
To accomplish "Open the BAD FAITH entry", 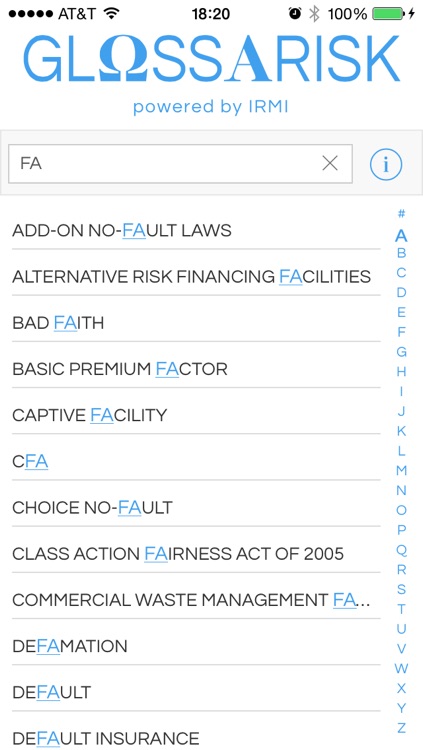I will (x=196, y=323).
